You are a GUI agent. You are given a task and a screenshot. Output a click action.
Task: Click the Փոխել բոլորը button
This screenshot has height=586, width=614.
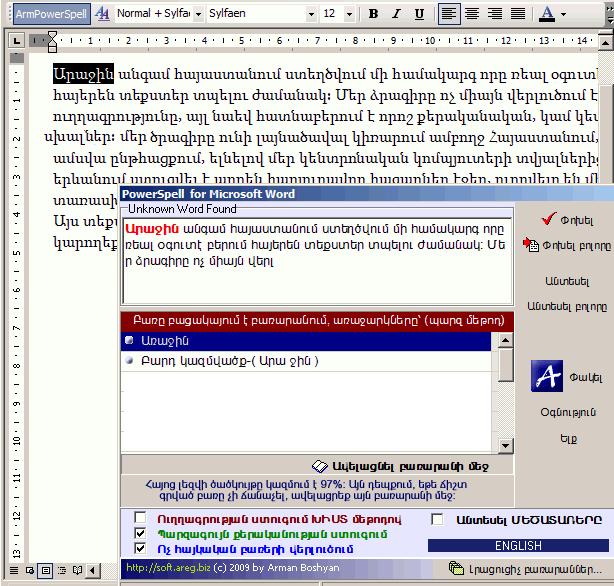pos(576,246)
